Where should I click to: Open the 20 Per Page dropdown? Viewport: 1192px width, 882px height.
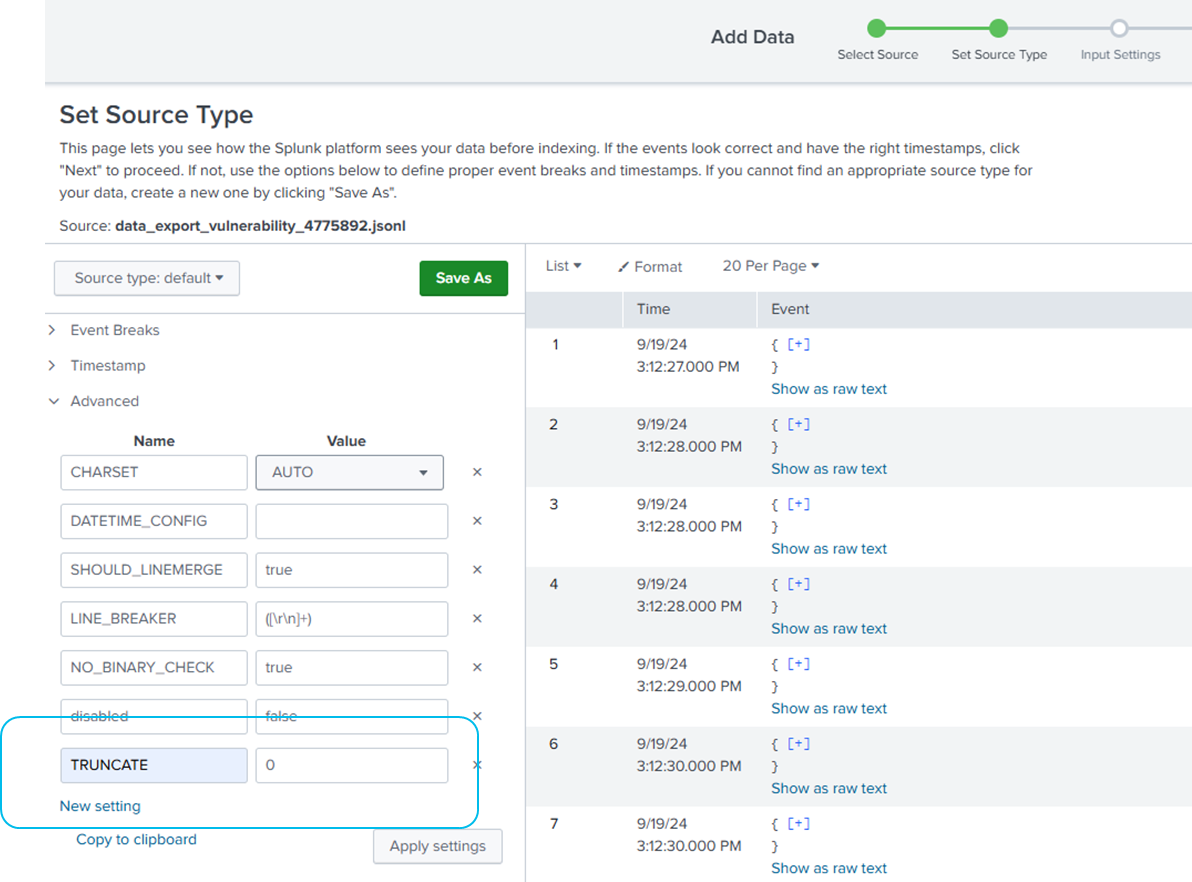pyautogui.click(x=770, y=266)
